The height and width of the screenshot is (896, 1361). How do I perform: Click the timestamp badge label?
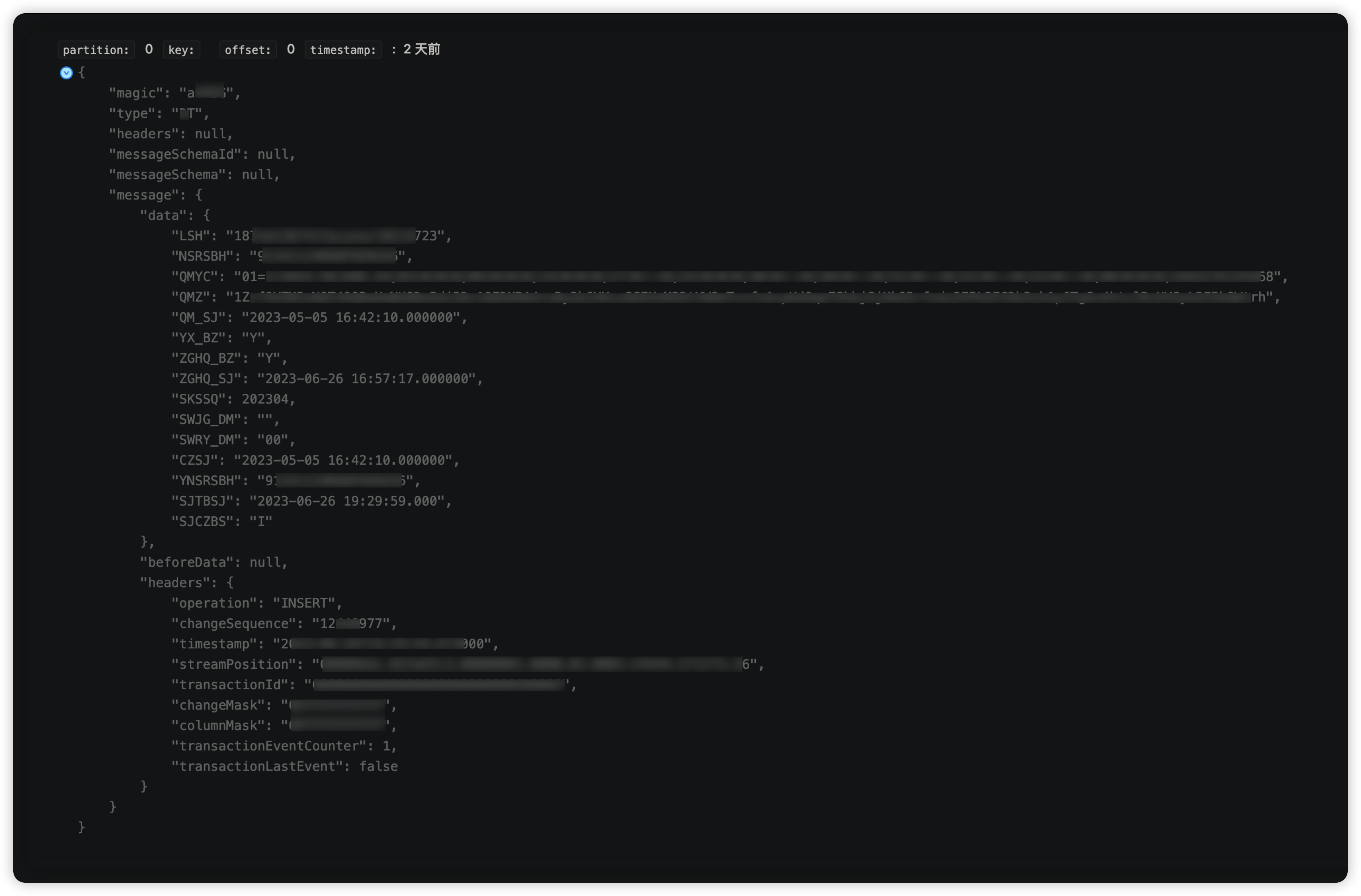pos(343,50)
